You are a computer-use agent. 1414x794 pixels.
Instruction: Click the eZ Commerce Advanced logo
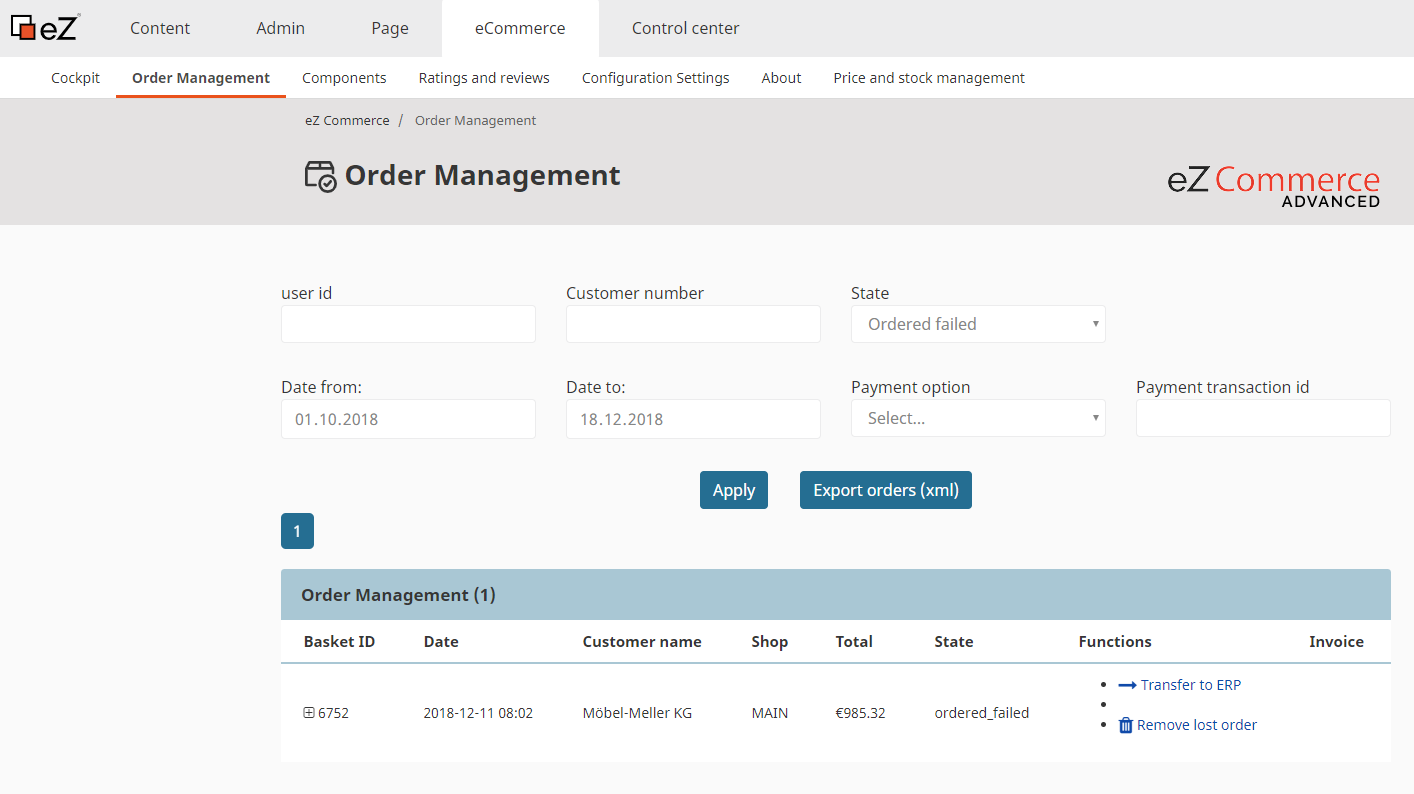(1273, 186)
